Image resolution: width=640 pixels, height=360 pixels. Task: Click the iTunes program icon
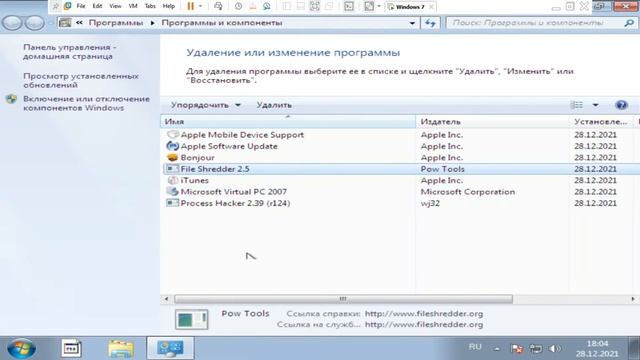(x=173, y=180)
